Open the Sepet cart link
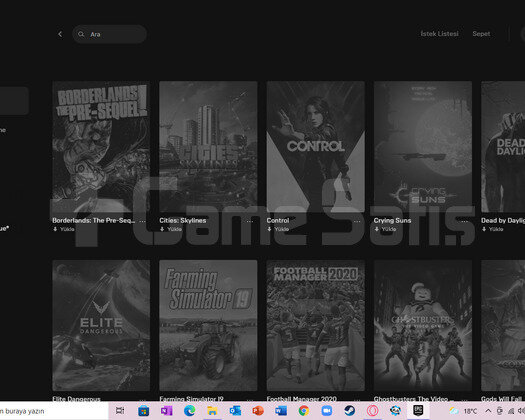This screenshot has width=525, height=420. point(481,34)
